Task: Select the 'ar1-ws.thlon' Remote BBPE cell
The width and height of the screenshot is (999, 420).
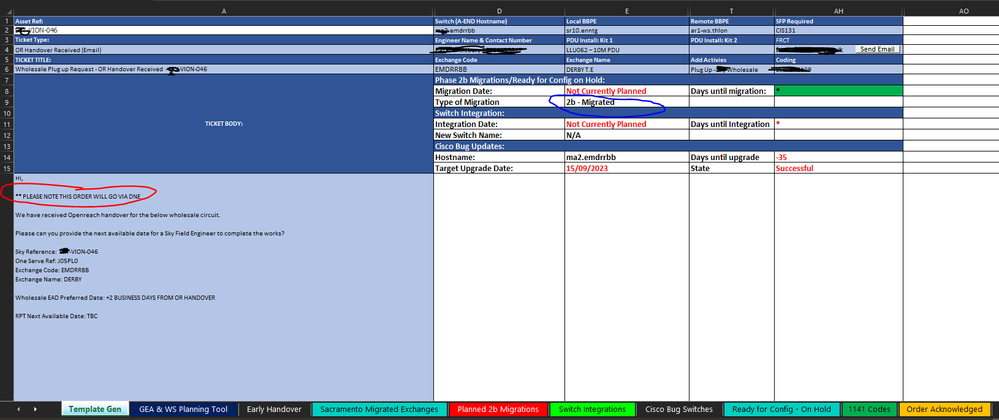Action: pos(731,30)
